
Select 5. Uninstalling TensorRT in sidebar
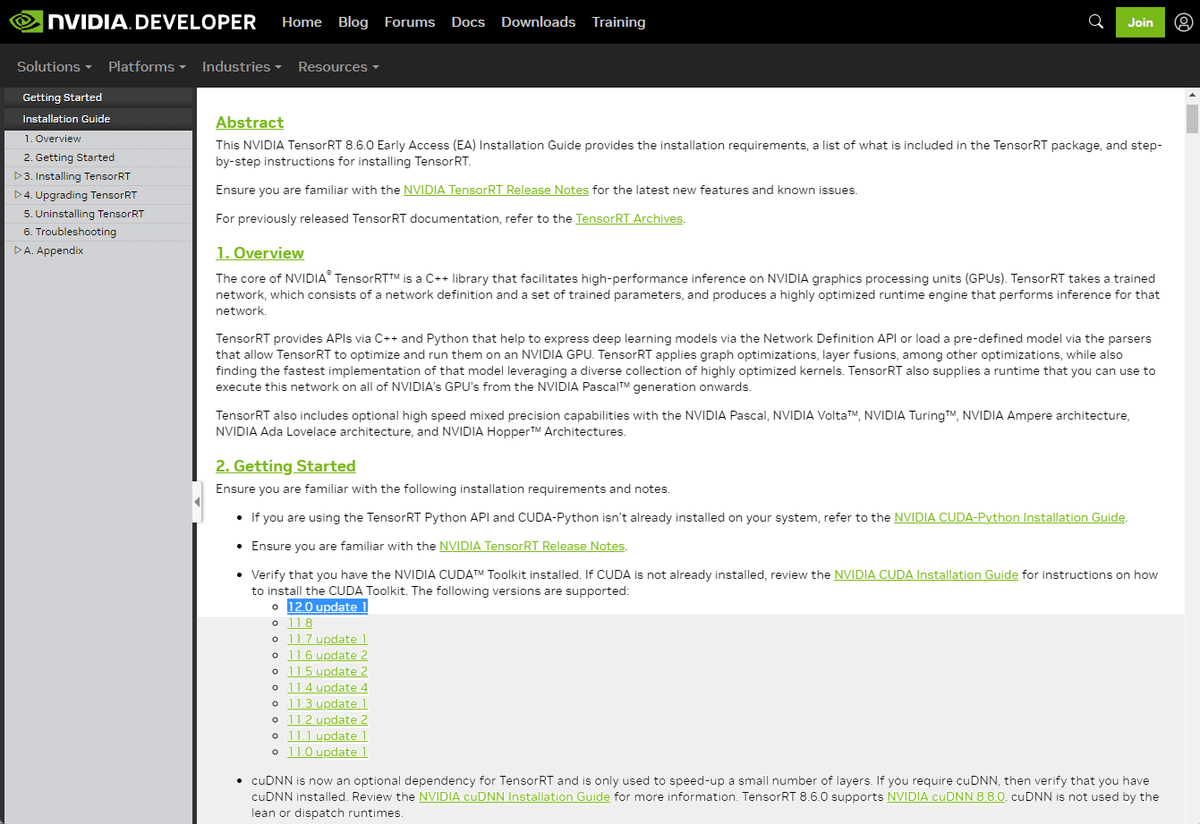[x=84, y=214]
